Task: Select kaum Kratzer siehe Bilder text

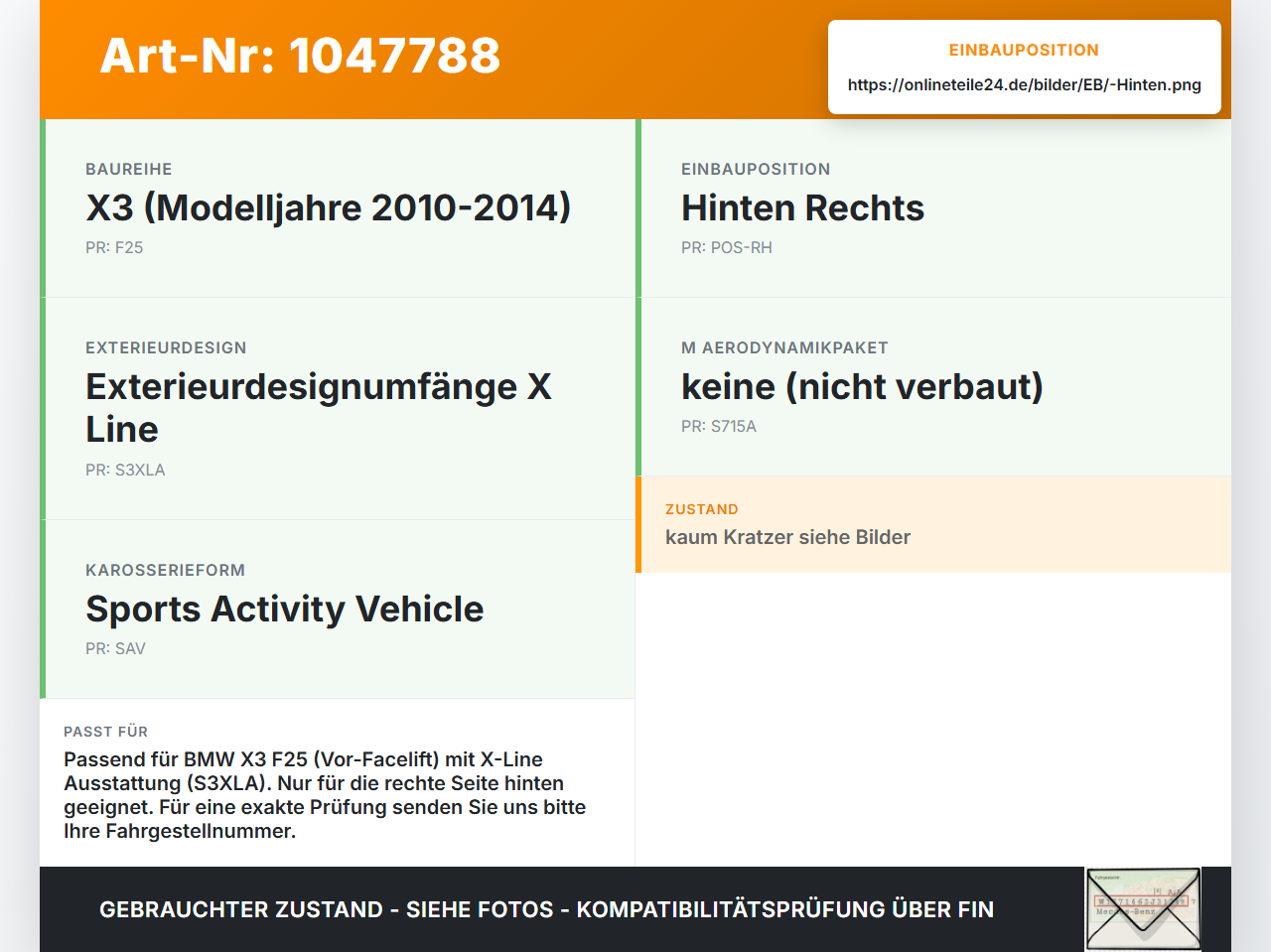Action: point(787,537)
